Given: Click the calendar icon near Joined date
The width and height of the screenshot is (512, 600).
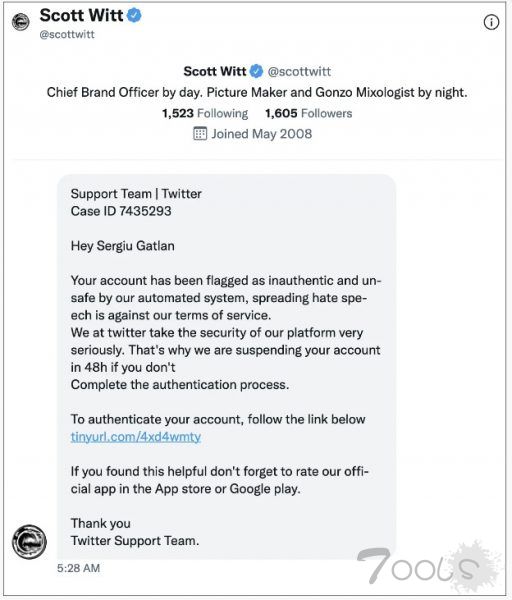Looking at the screenshot, I should [x=200, y=134].
